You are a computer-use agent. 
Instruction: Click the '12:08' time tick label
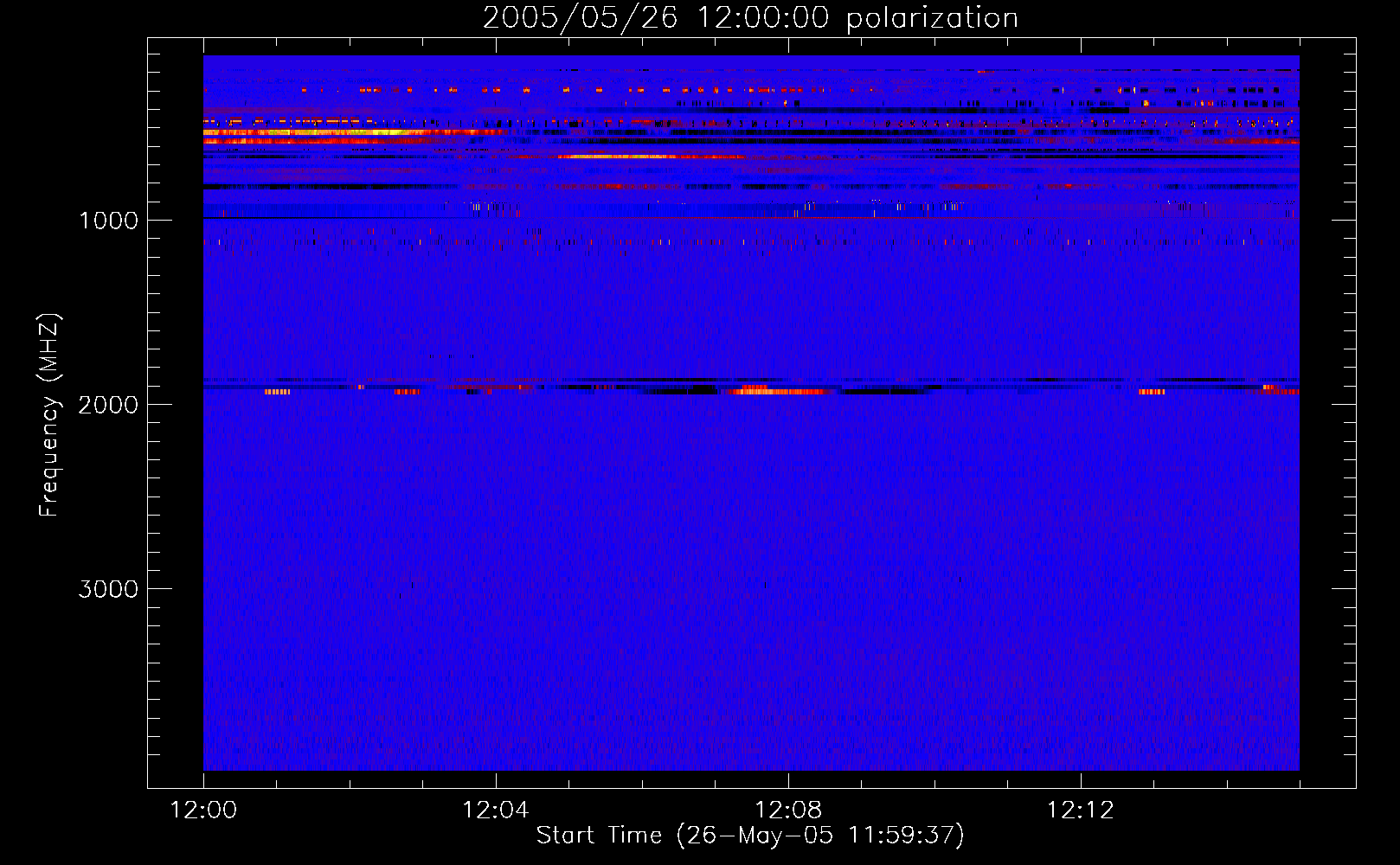[788, 811]
